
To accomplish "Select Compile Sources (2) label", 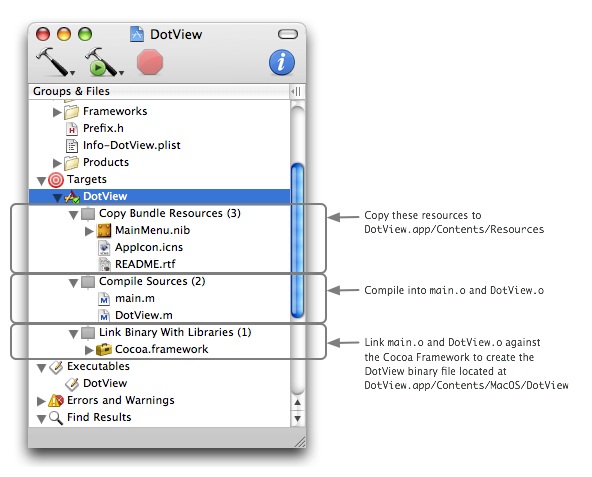I will (x=152, y=281).
